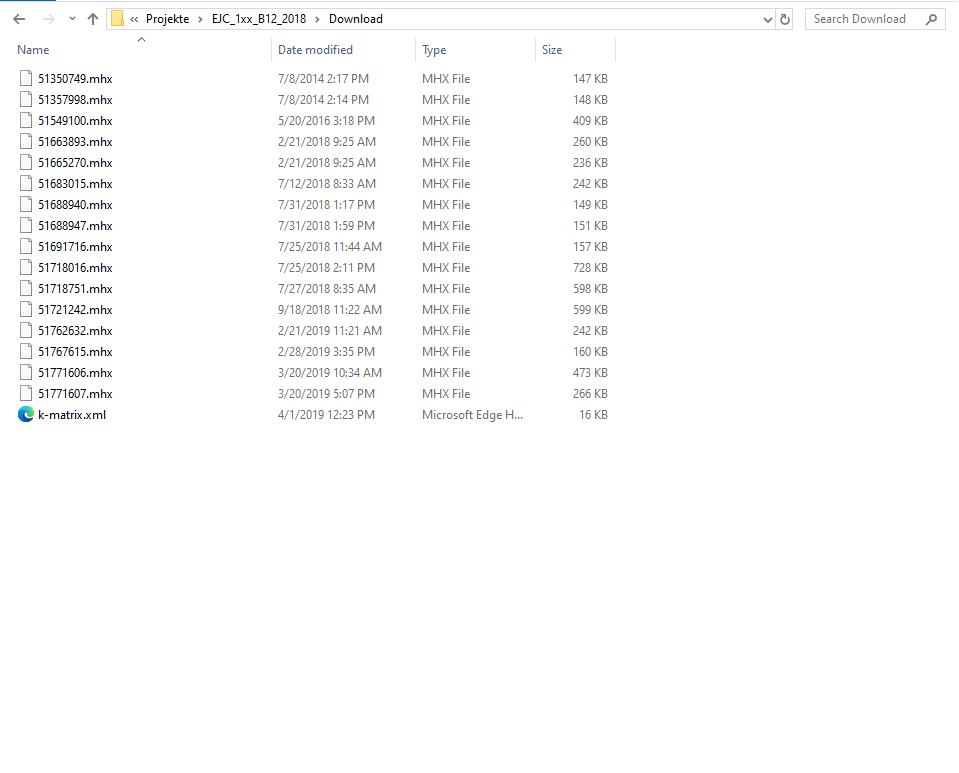Expand hidden breadcrumb path chevrons
The width and height of the screenshot is (959, 773).
(x=134, y=19)
